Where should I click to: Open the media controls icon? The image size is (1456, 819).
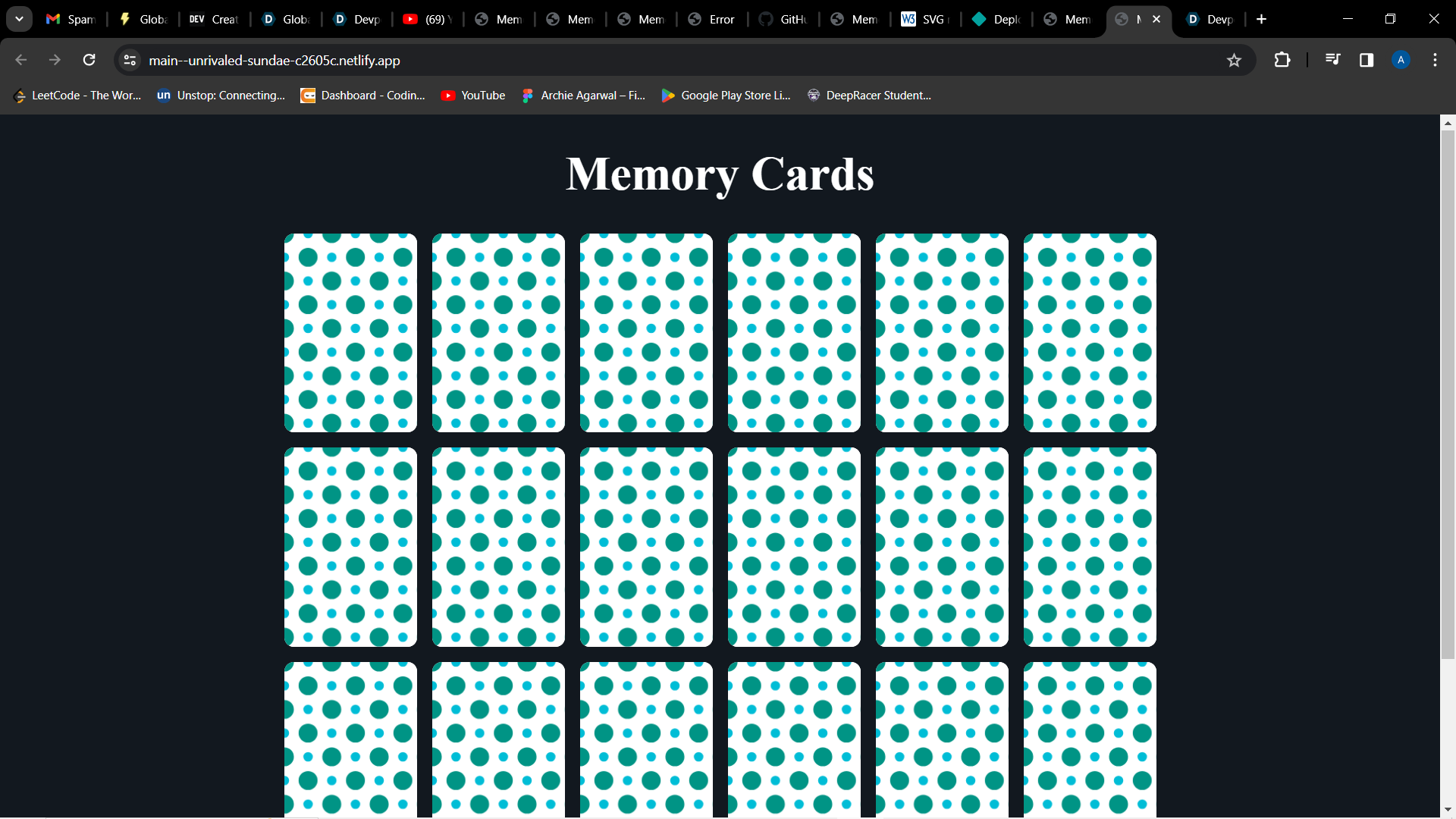(1332, 60)
